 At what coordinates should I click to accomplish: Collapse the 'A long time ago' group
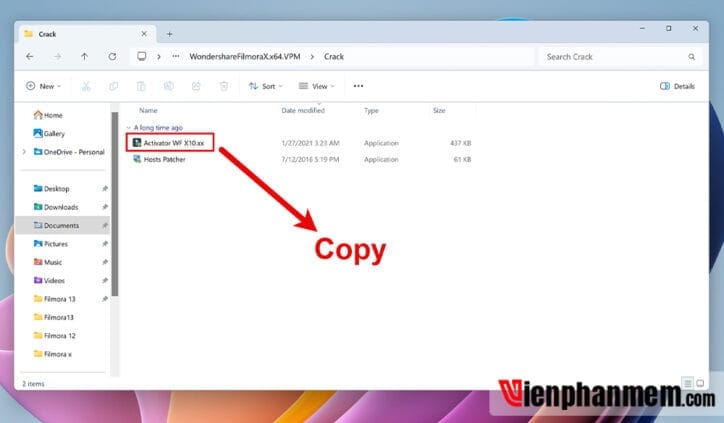[128, 127]
